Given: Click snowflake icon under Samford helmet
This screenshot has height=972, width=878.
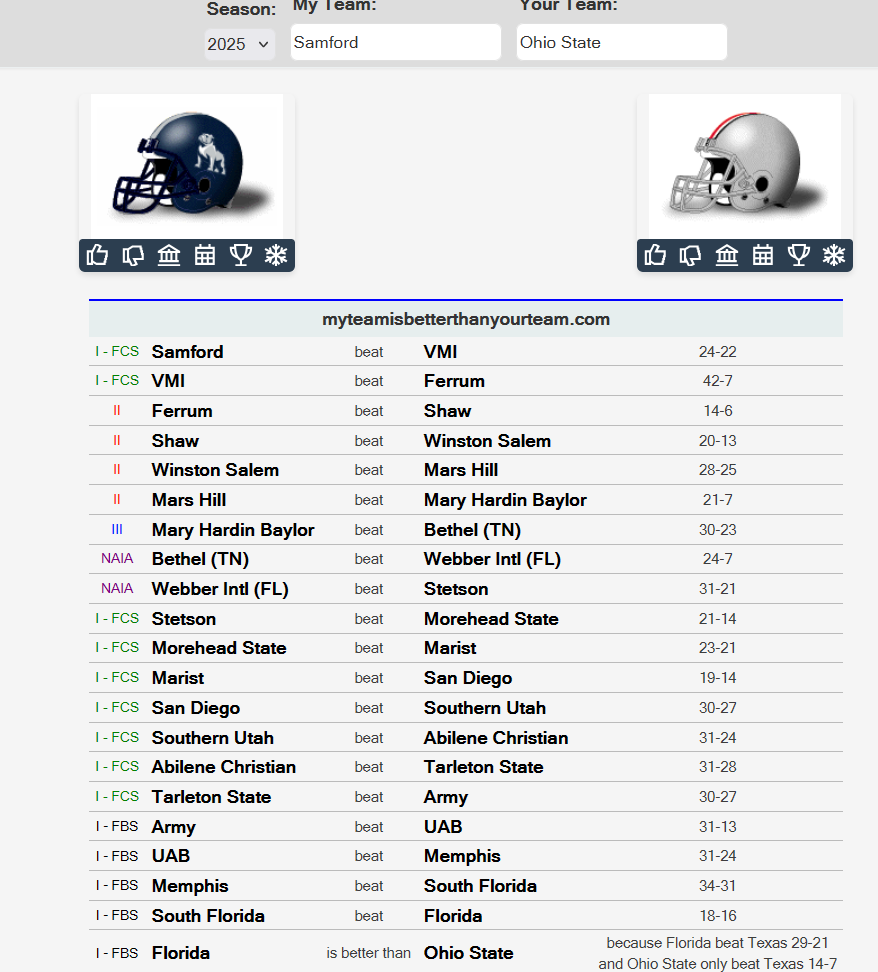Looking at the screenshot, I should [276, 255].
